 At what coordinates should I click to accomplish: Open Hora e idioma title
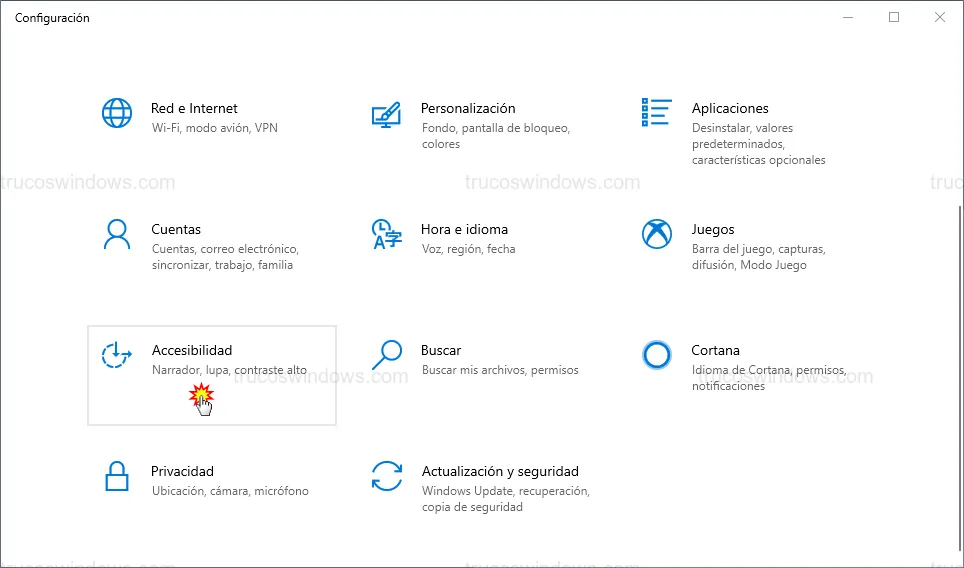465,229
